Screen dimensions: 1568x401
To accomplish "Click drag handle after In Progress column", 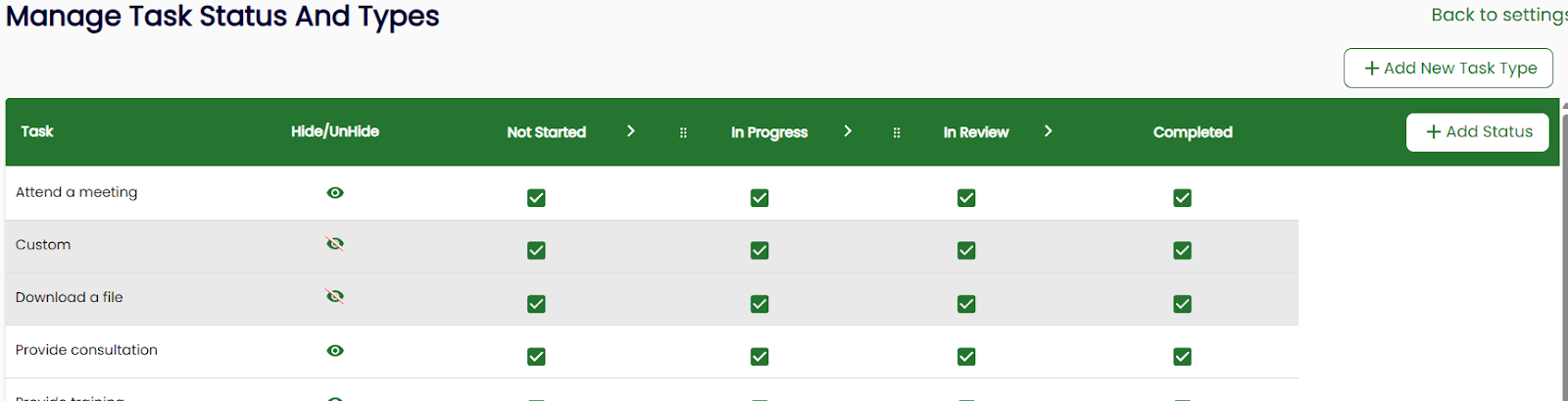I will click(896, 132).
